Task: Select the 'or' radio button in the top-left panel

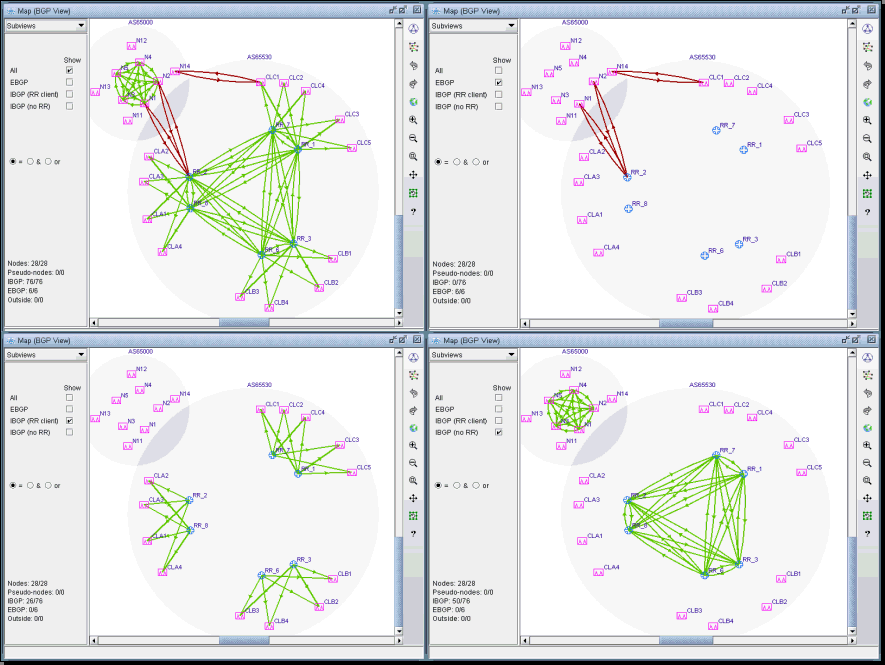Action: pos(46,161)
